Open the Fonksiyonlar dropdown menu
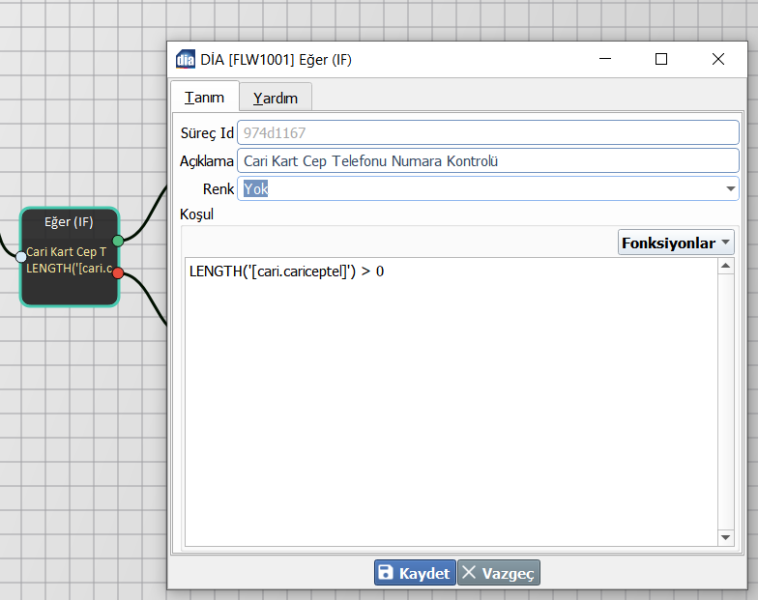This screenshot has width=758, height=600. click(675, 243)
